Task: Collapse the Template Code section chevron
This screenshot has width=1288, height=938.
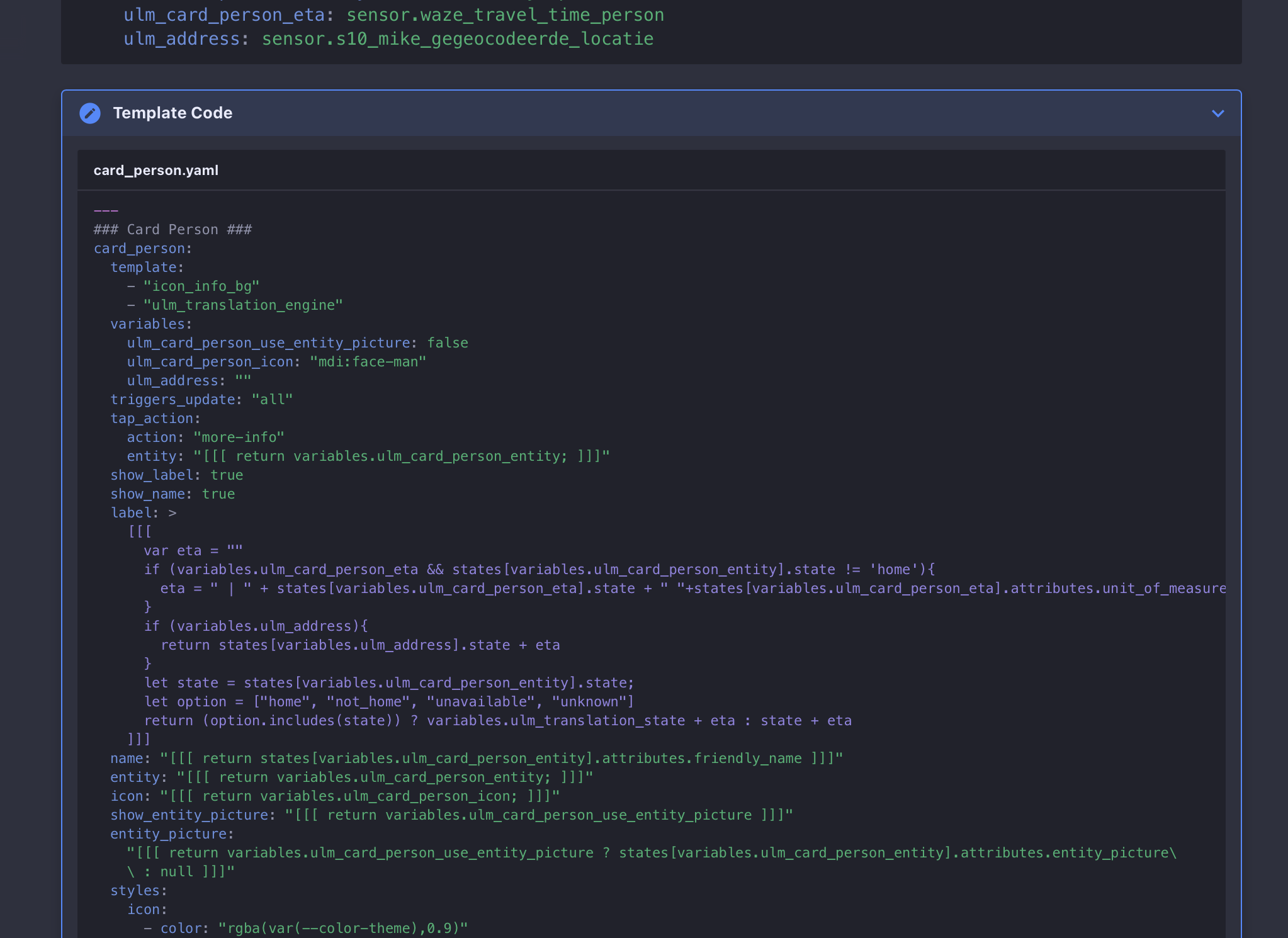Action: 1218,113
